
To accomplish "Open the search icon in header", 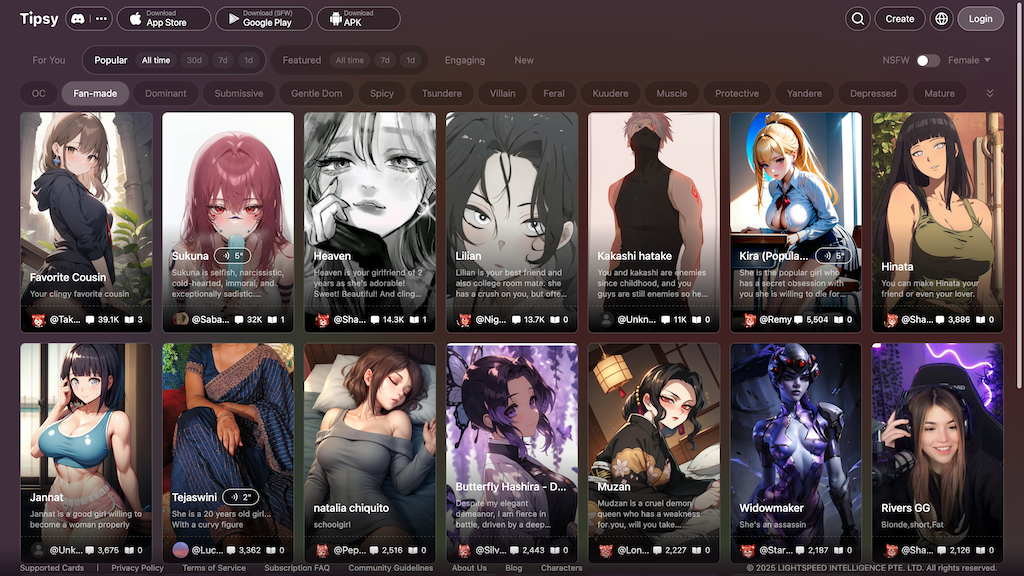I will coord(857,18).
